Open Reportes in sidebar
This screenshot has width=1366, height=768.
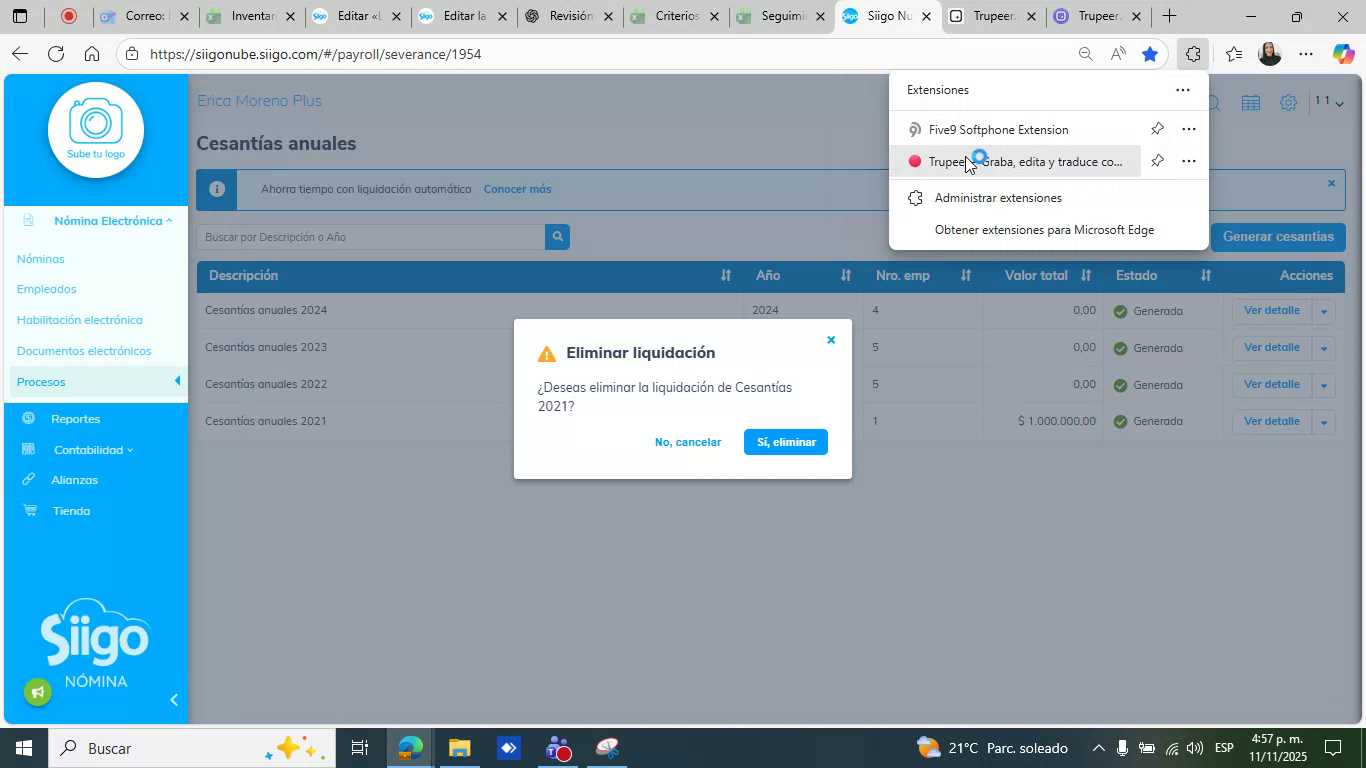75,419
